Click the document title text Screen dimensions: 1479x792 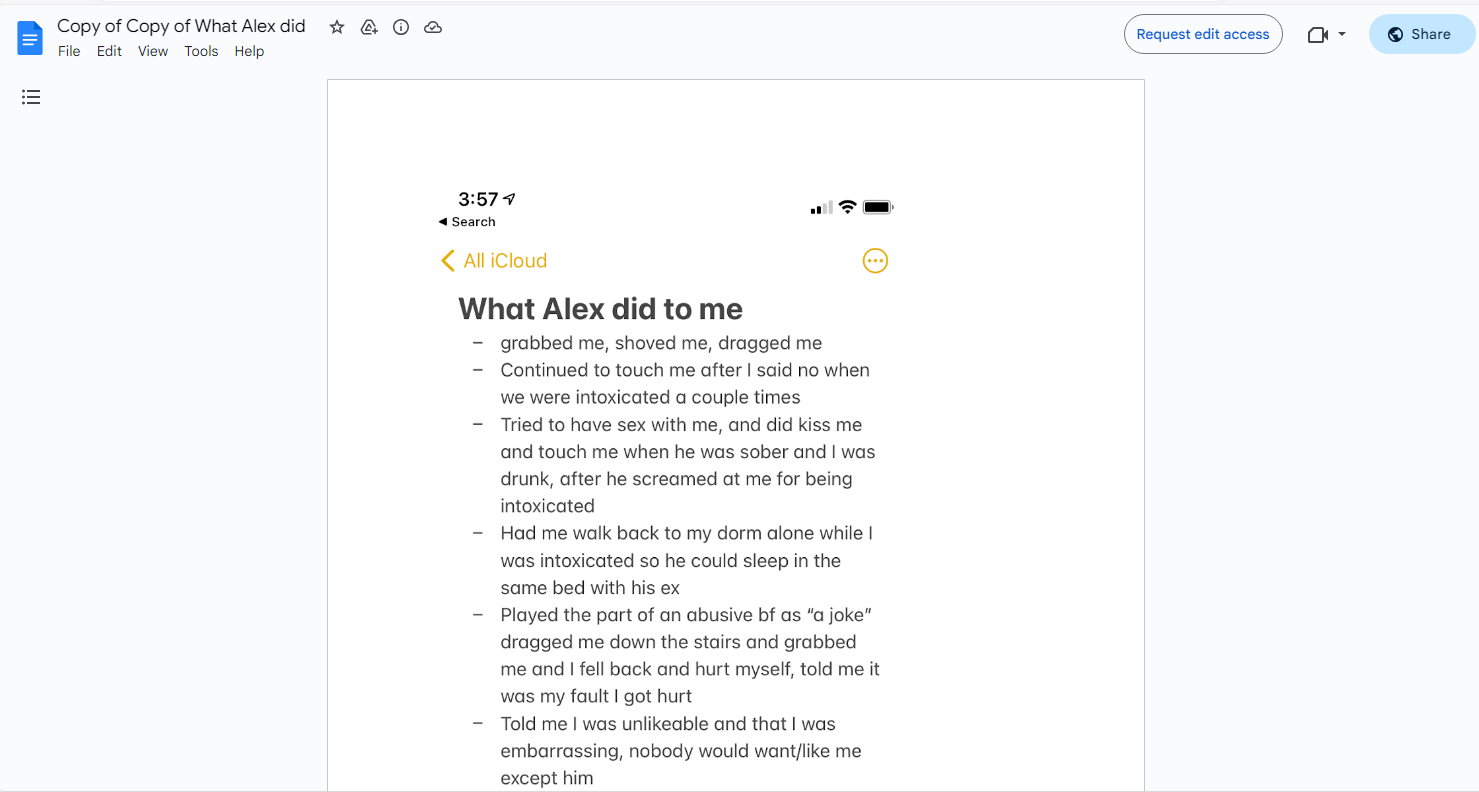[181, 26]
